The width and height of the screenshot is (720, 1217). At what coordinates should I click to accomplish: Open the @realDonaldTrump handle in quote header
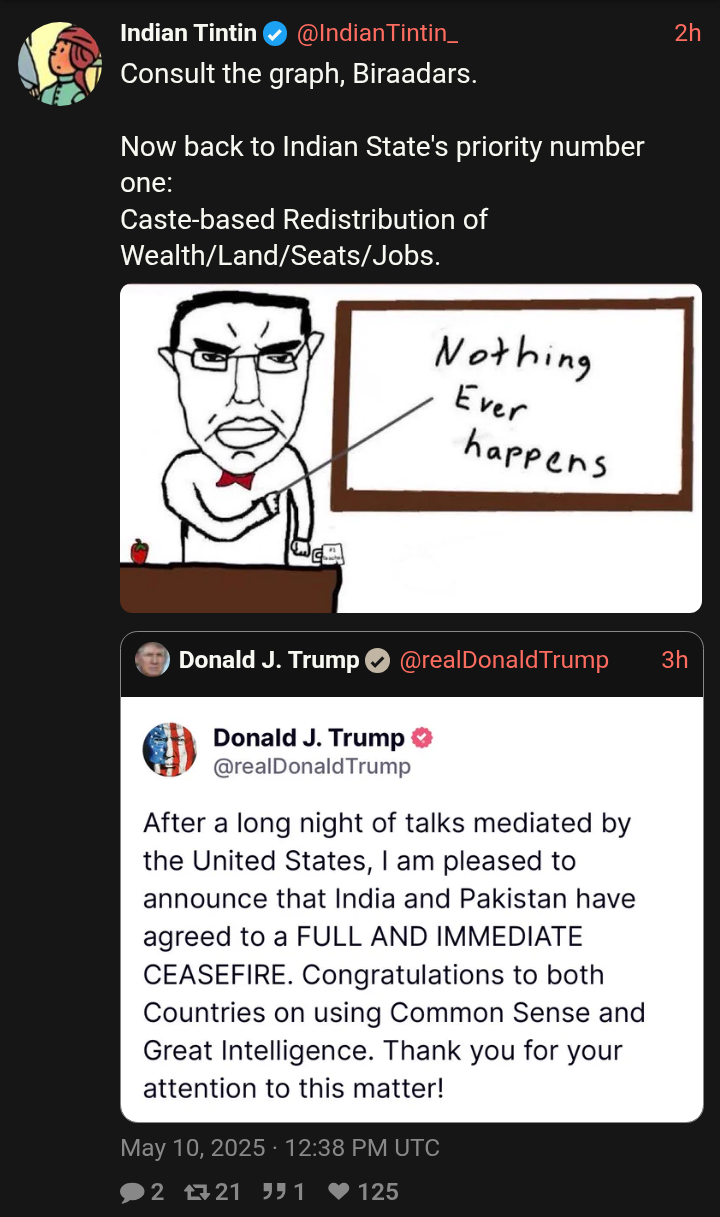[503, 660]
